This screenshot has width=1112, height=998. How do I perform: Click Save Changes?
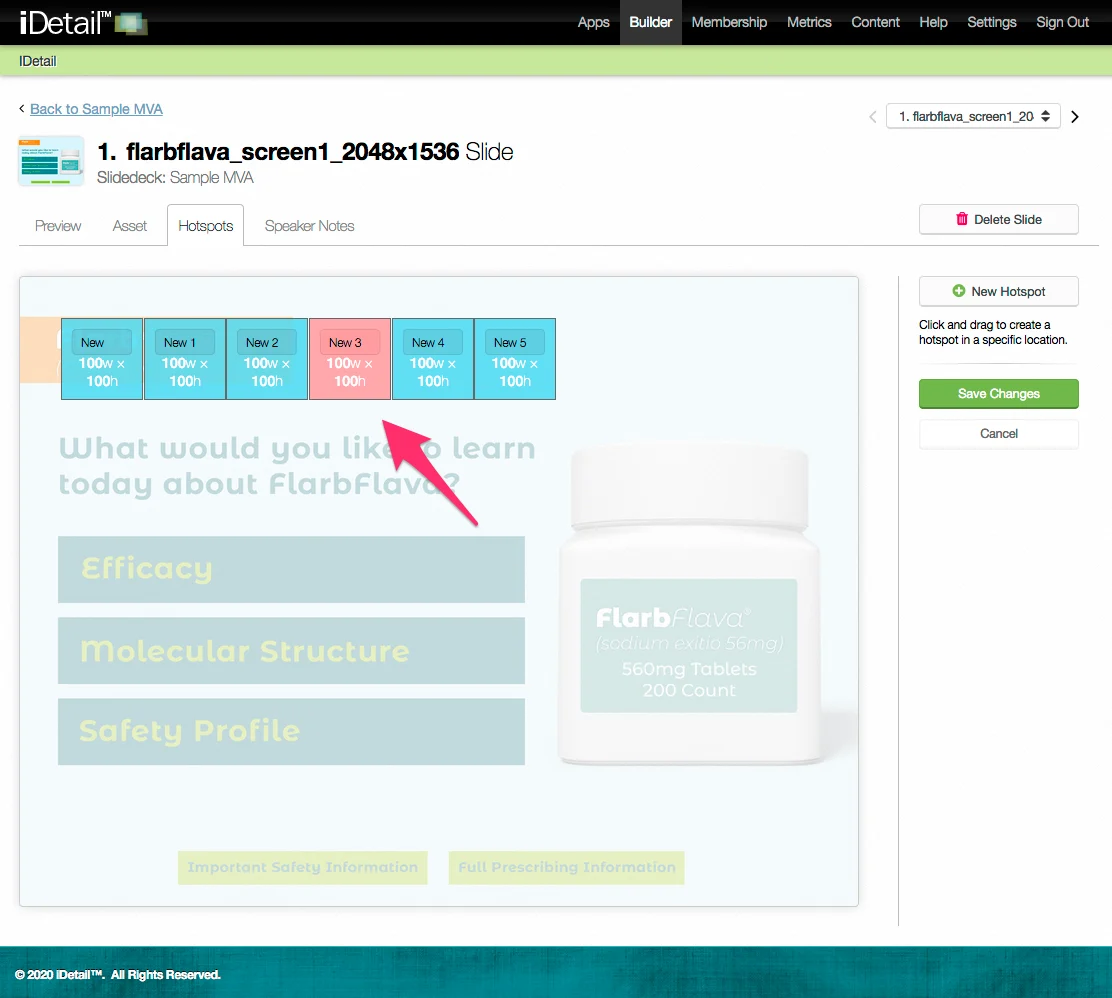click(999, 394)
